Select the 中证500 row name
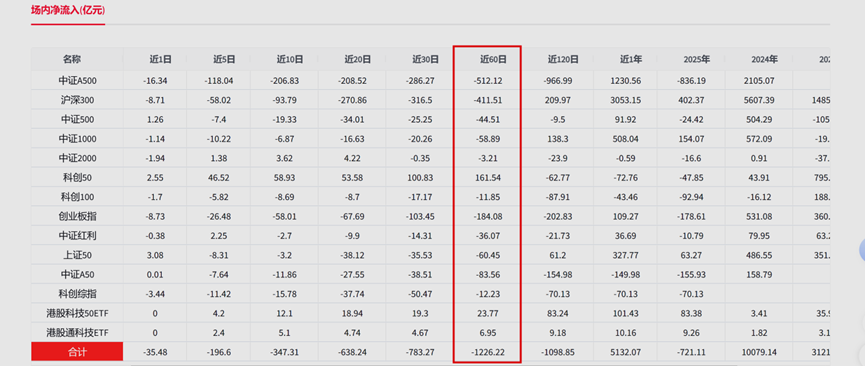Screen dimensions: 865x366 77,119
